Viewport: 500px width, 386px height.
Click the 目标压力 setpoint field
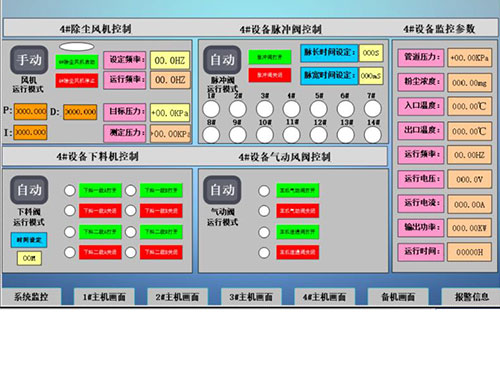(170, 113)
